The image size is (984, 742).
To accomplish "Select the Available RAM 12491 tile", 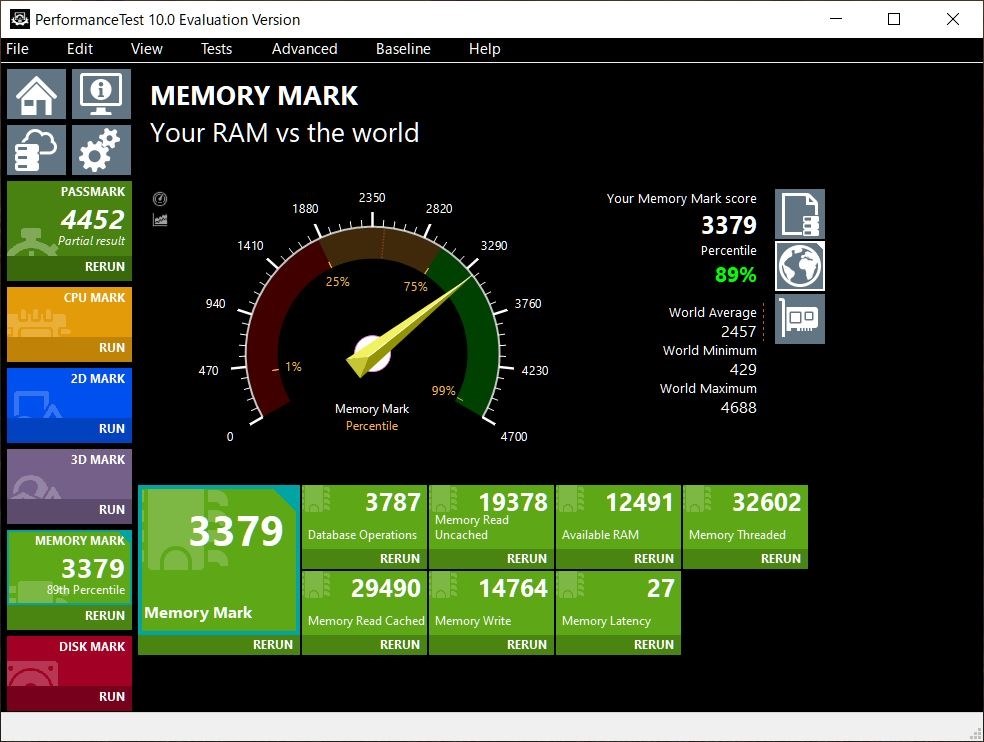I will point(618,517).
